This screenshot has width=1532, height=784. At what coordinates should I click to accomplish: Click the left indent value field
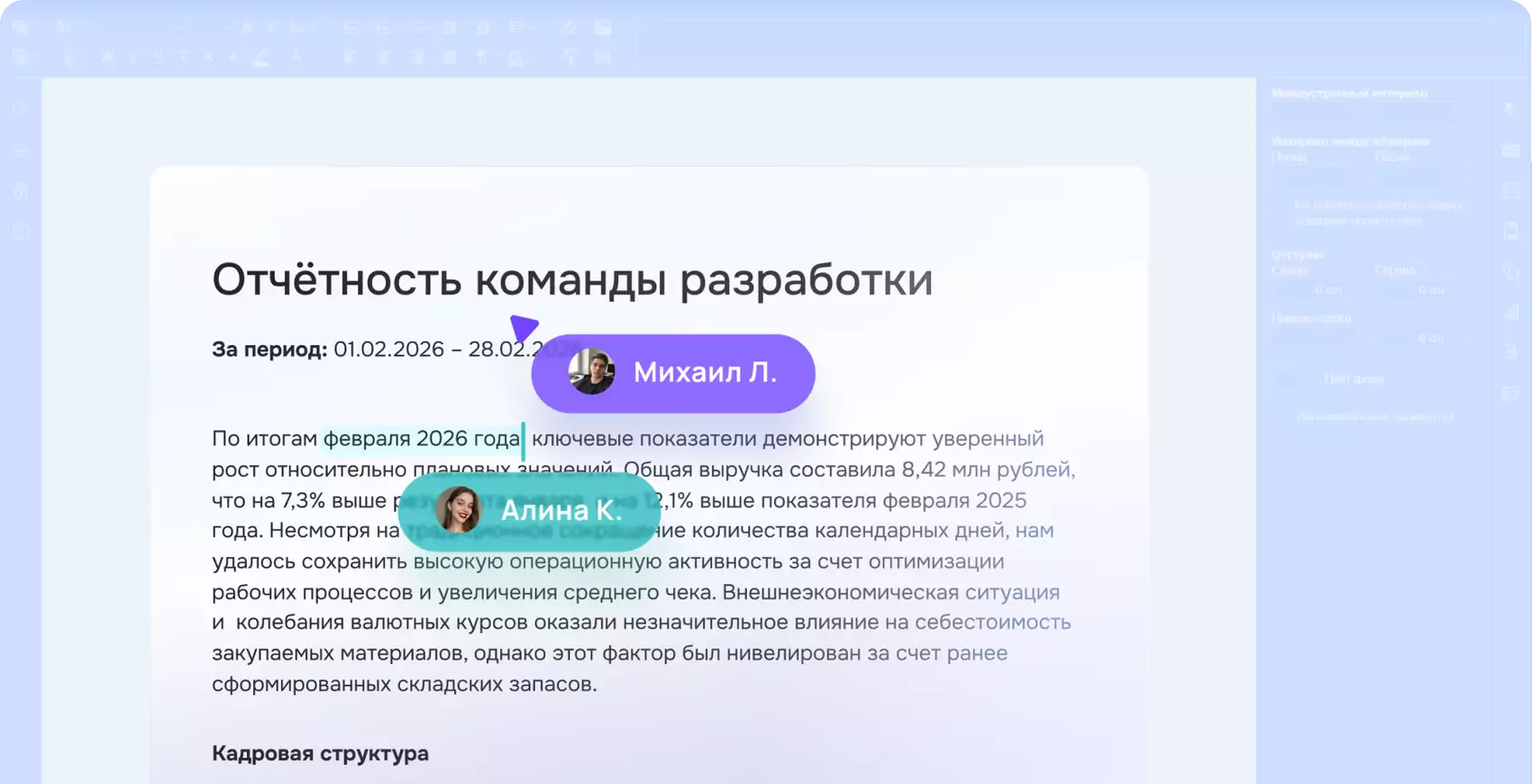coord(1311,290)
